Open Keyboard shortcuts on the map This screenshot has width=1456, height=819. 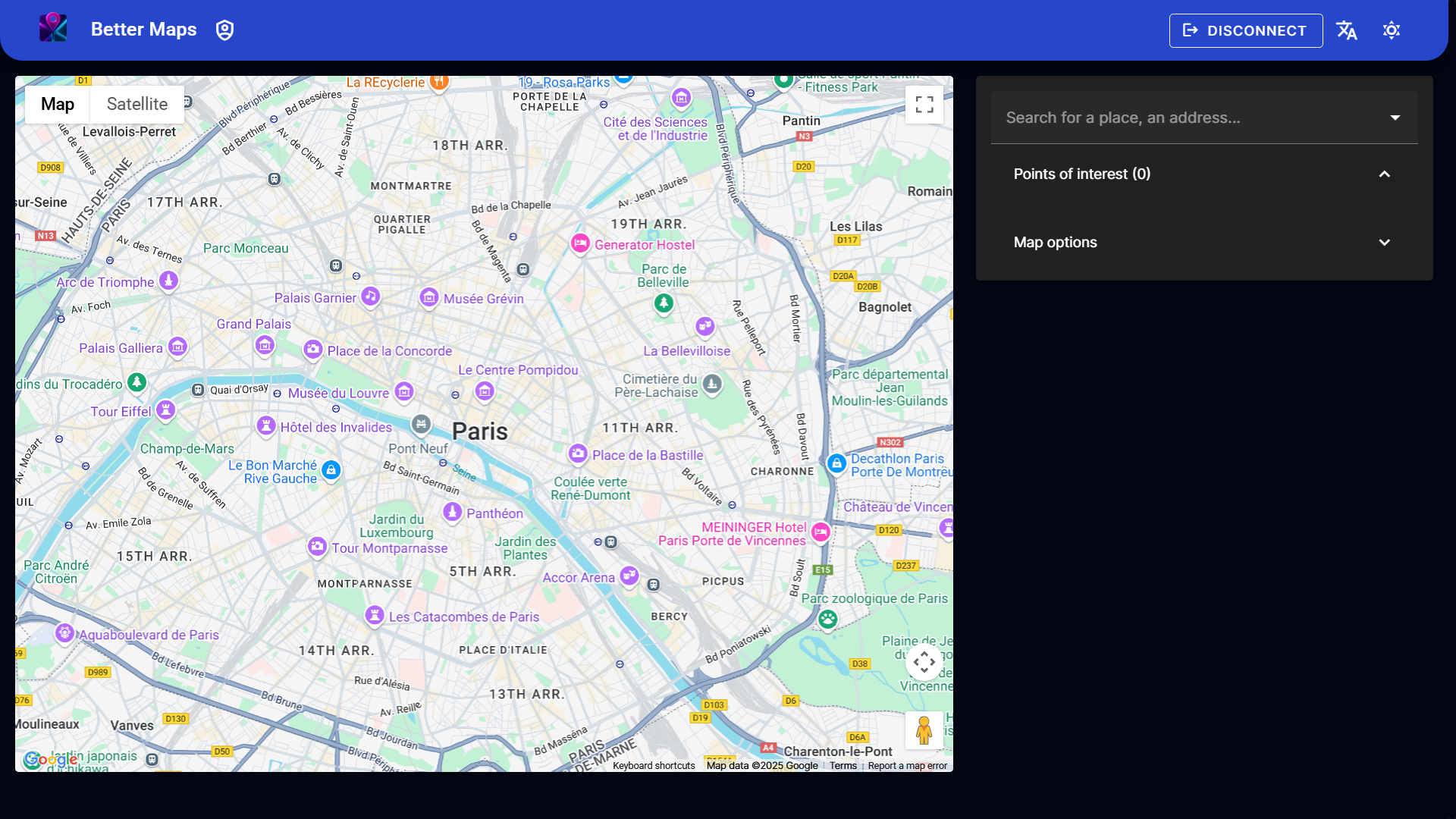click(x=654, y=766)
